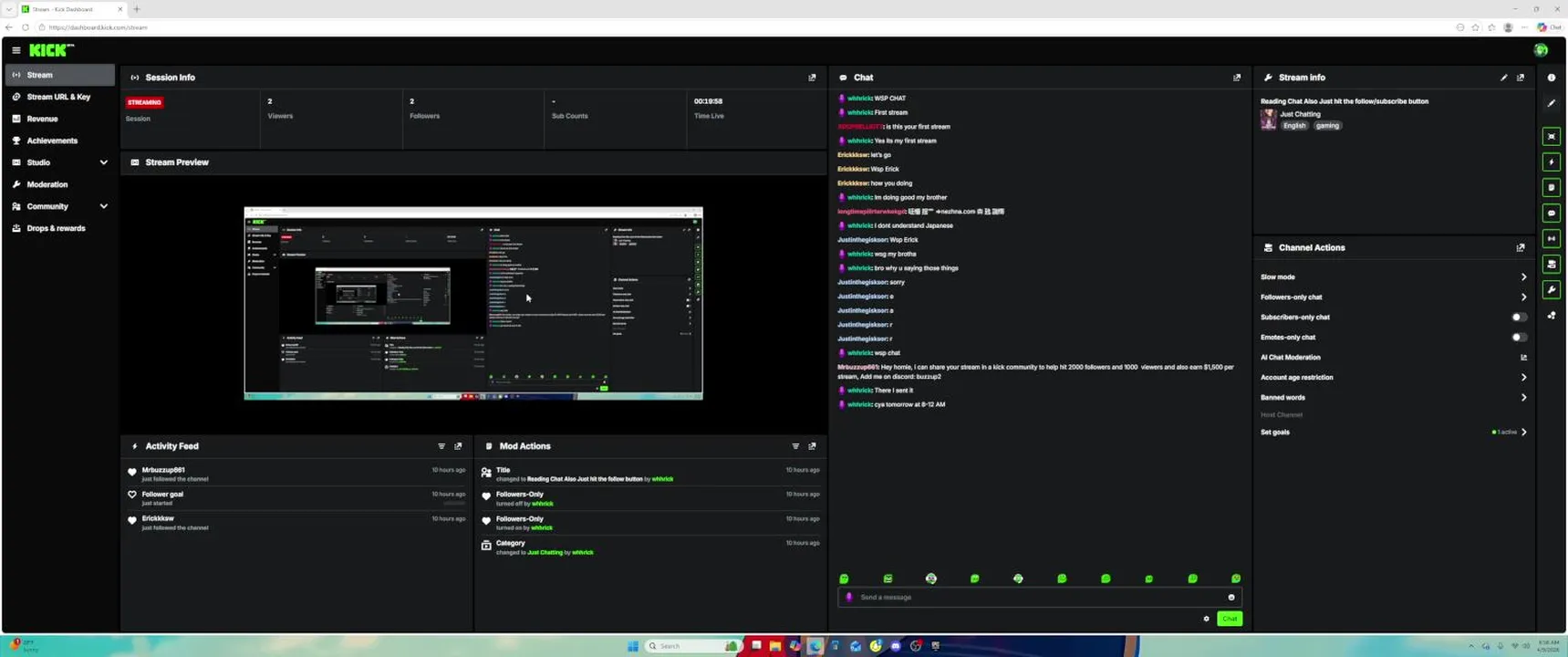Toggle the session info broadcast widget icon

pyautogui.click(x=1552, y=239)
